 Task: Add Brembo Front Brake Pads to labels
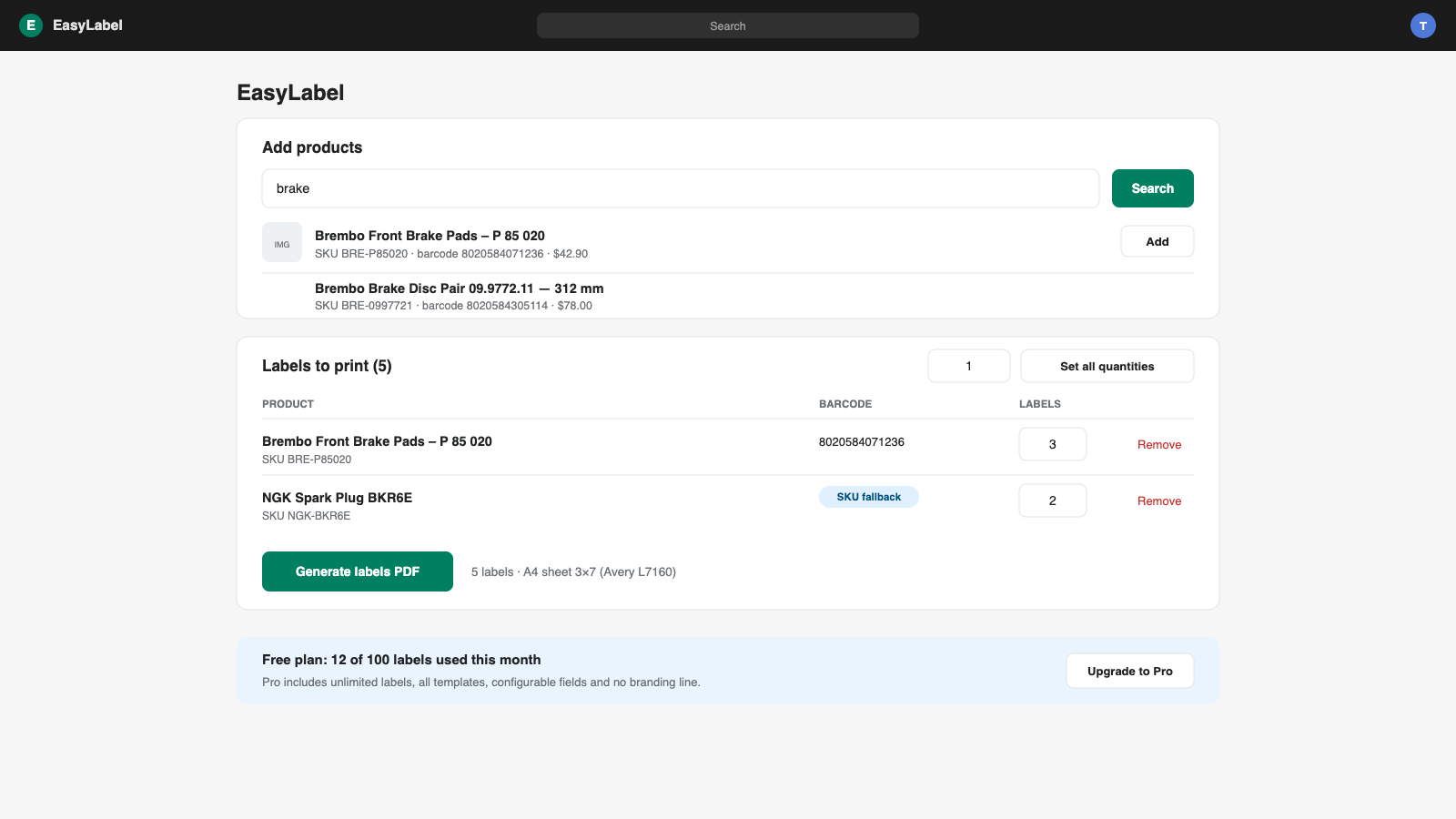[x=1158, y=241]
